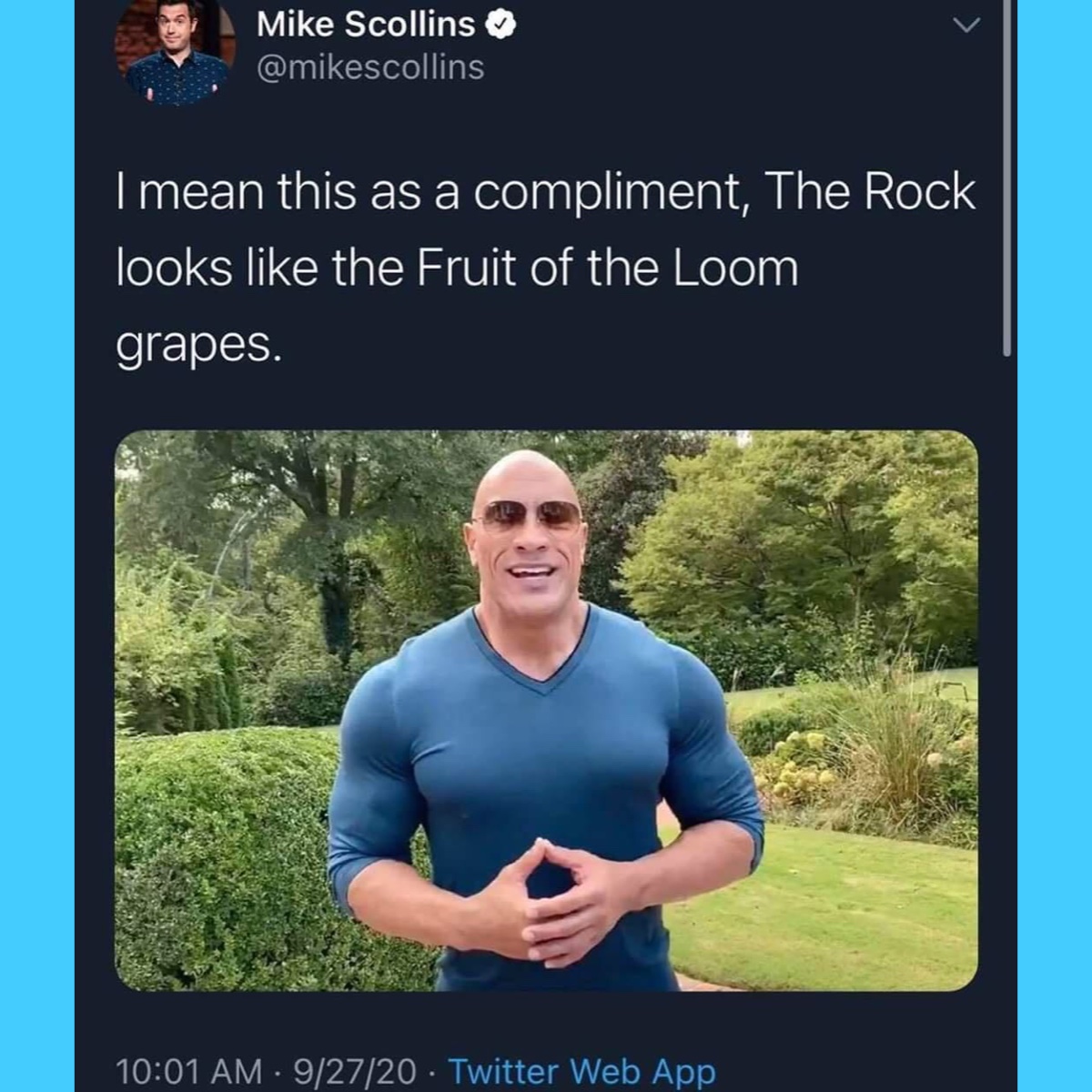The width and height of the screenshot is (1092, 1092).
Task: Click Mike Scollins' profile picture
Action: [x=176, y=53]
